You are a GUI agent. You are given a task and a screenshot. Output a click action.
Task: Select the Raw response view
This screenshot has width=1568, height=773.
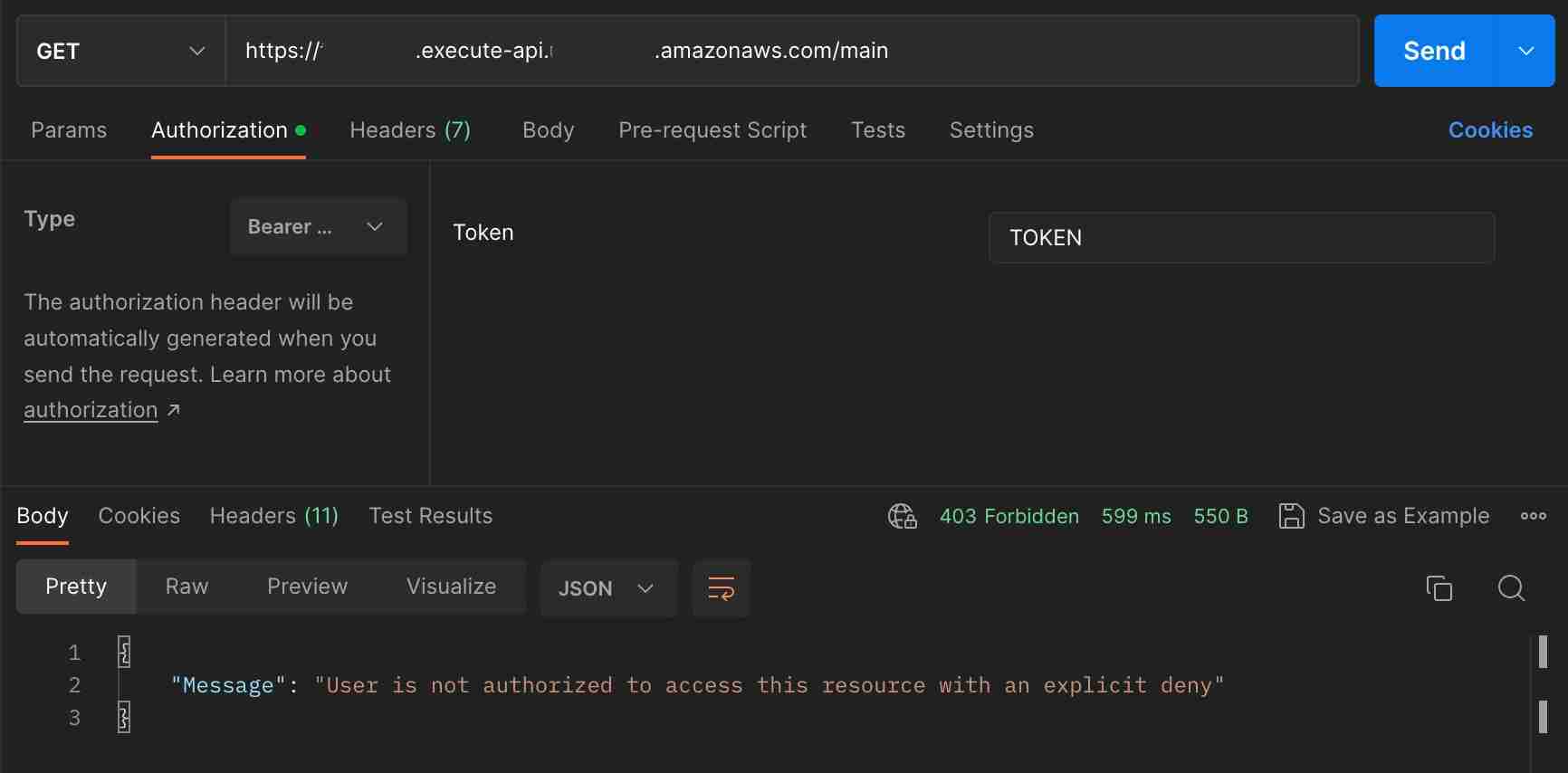186,587
